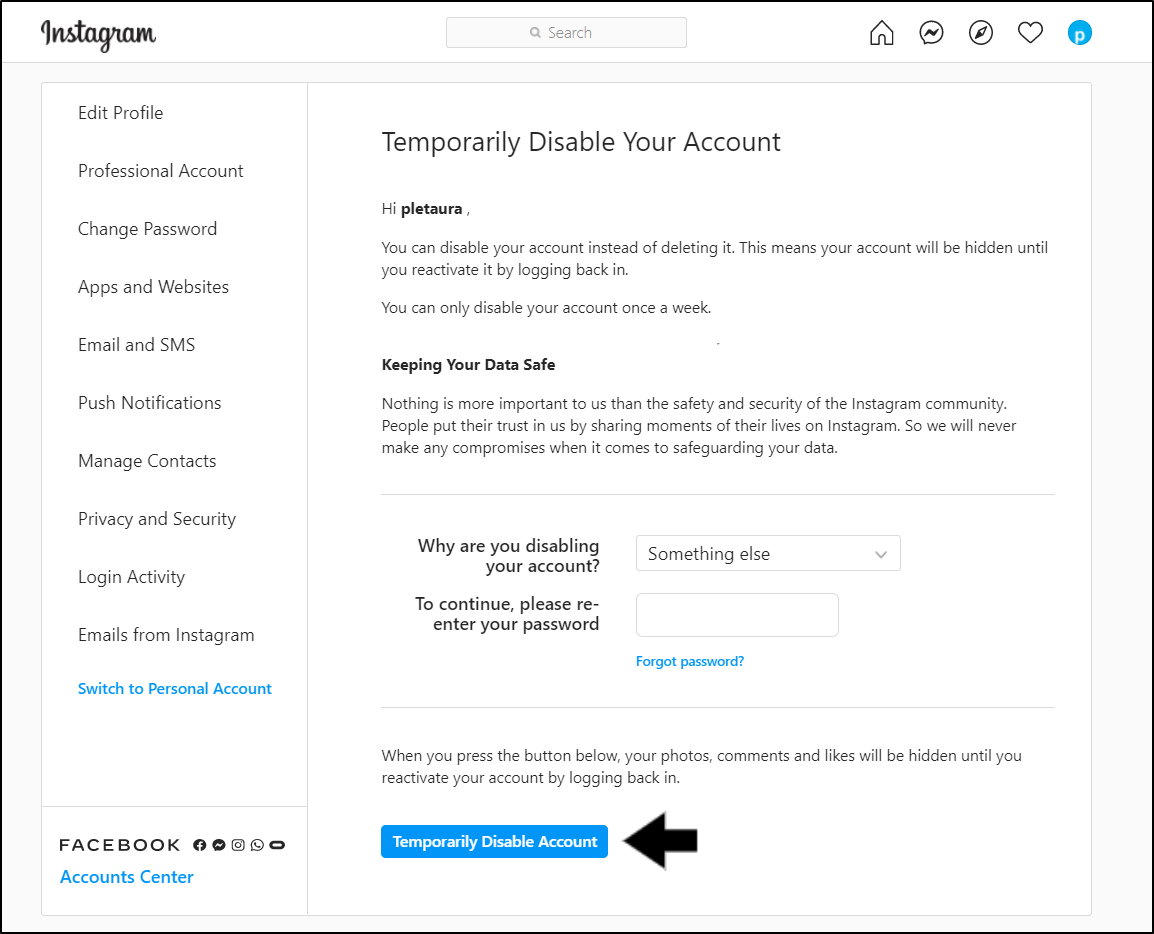Click the Forgot password? link
The height and width of the screenshot is (934, 1154).
[690, 661]
